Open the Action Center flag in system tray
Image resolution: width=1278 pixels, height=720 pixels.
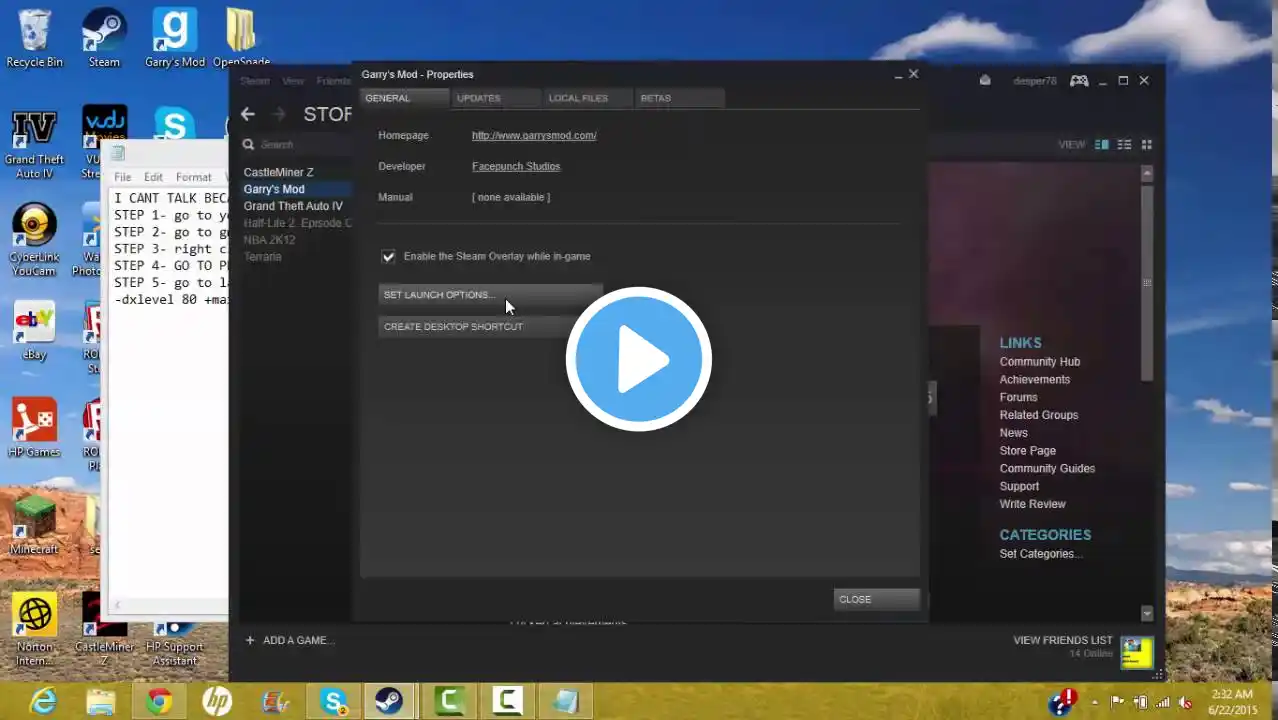pos(1117,702)
